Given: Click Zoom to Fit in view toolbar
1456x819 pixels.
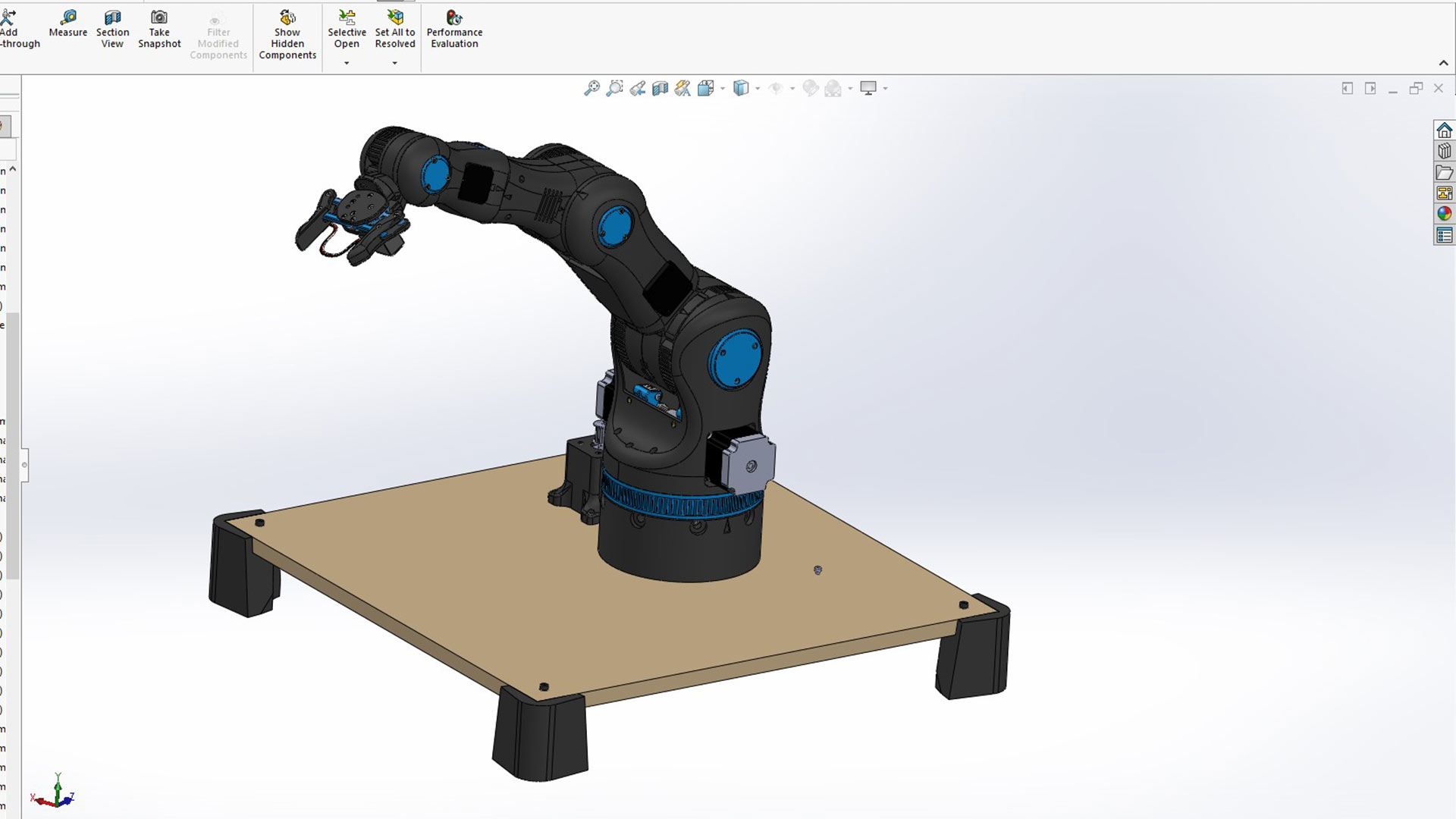Looking at the screenshot, I should point(591,89).
